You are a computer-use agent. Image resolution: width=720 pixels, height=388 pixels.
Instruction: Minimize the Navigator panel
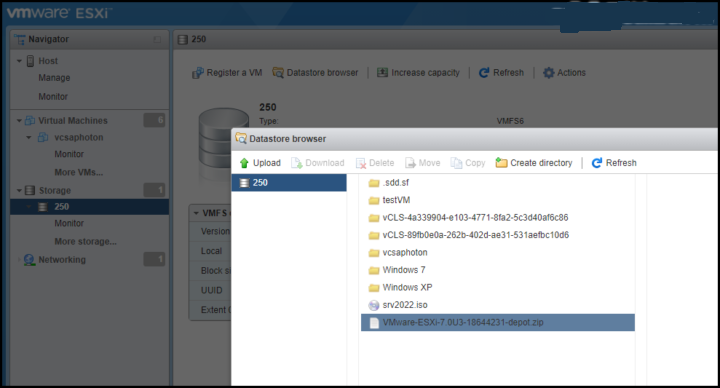coord(157,40)
